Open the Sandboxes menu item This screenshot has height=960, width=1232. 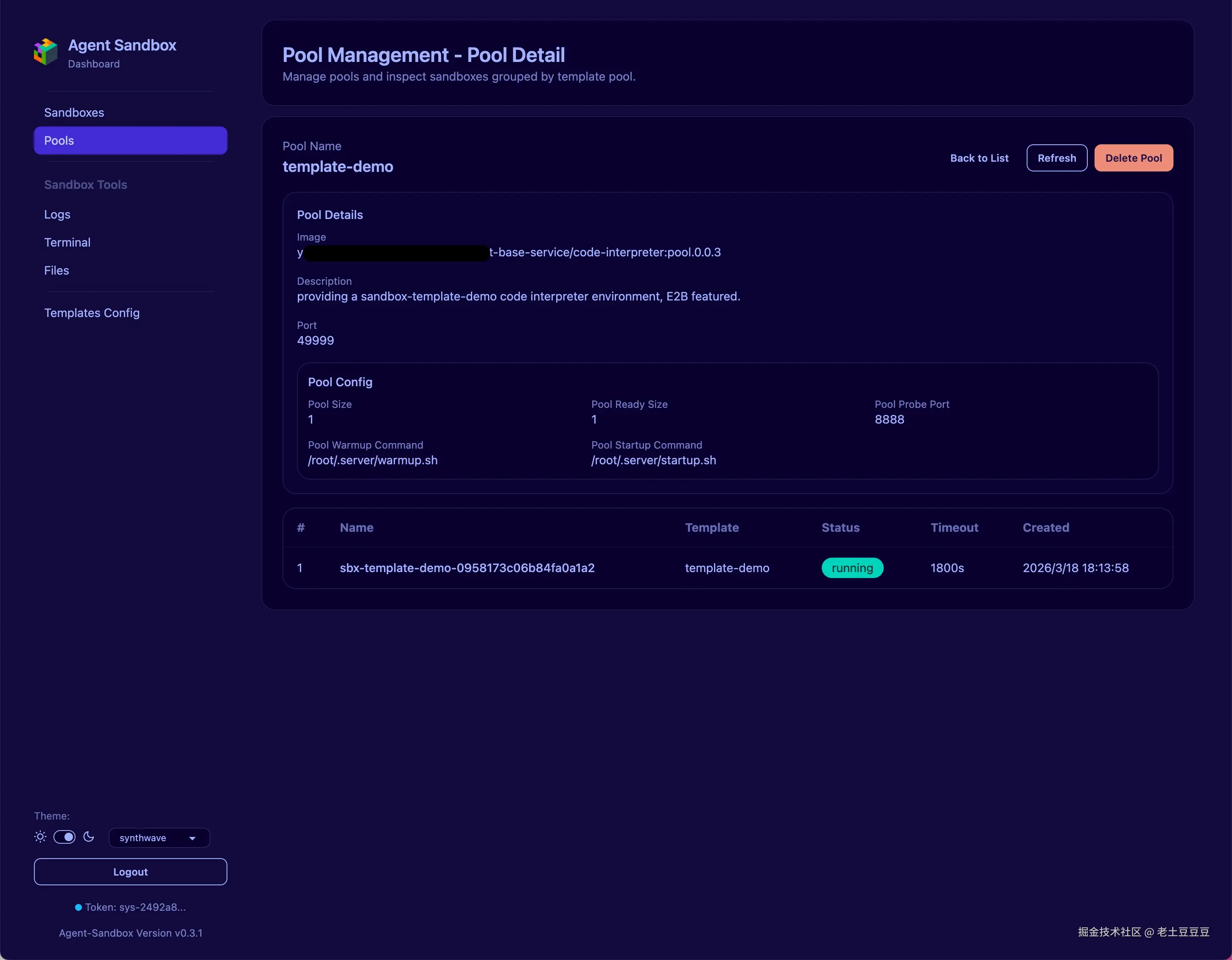[74, 112]
